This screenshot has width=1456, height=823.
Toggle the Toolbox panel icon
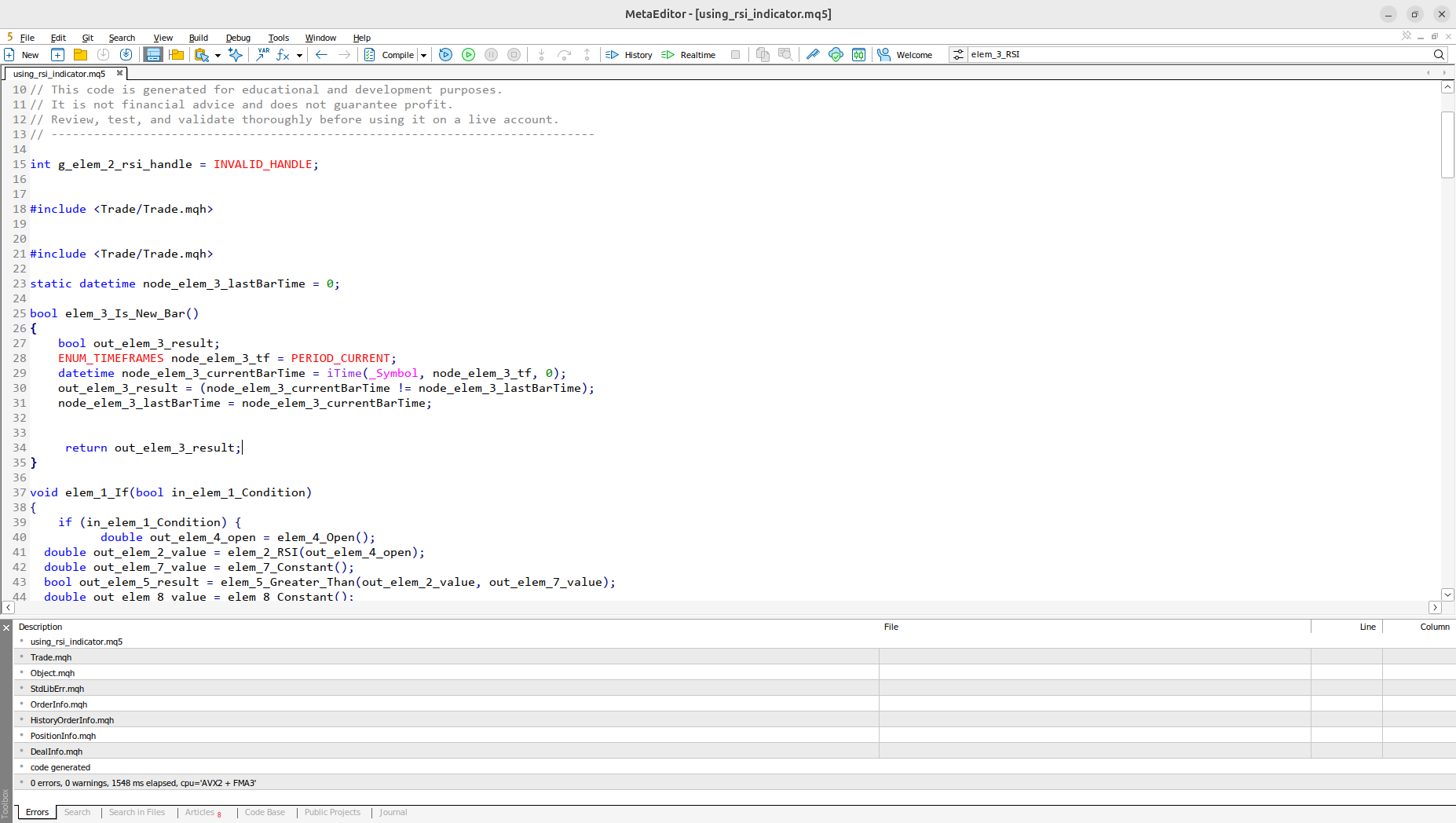pyautogui.click(x=153, y=54)
